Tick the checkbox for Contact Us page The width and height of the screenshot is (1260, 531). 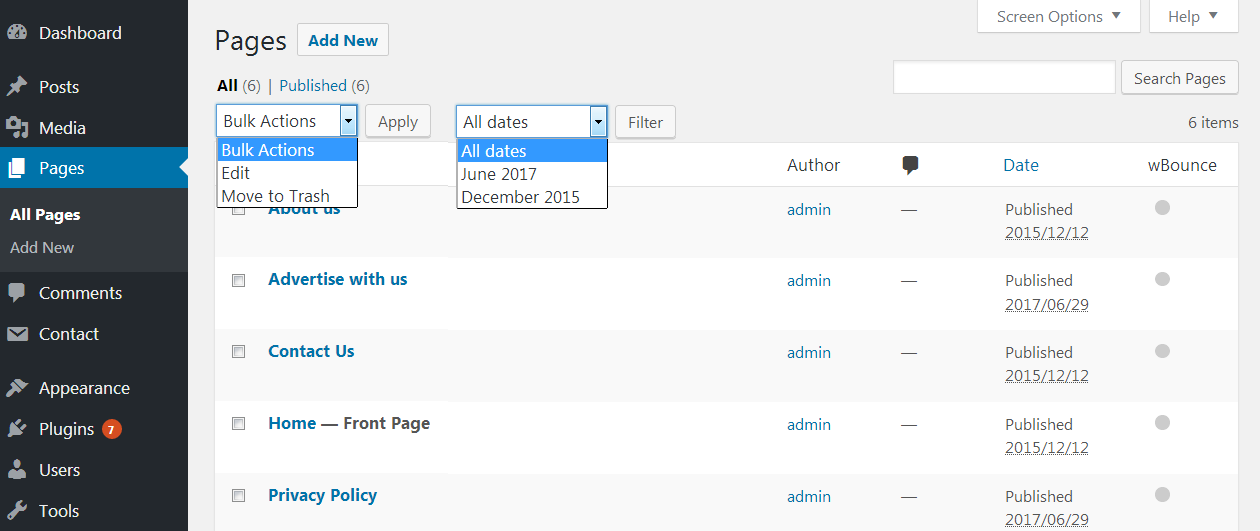pos(238,352)
